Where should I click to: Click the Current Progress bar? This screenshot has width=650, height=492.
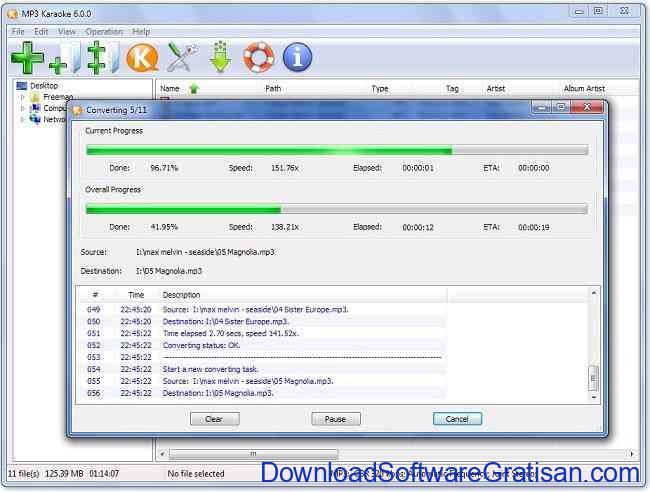pyautogui.click(x=337, y=150)
